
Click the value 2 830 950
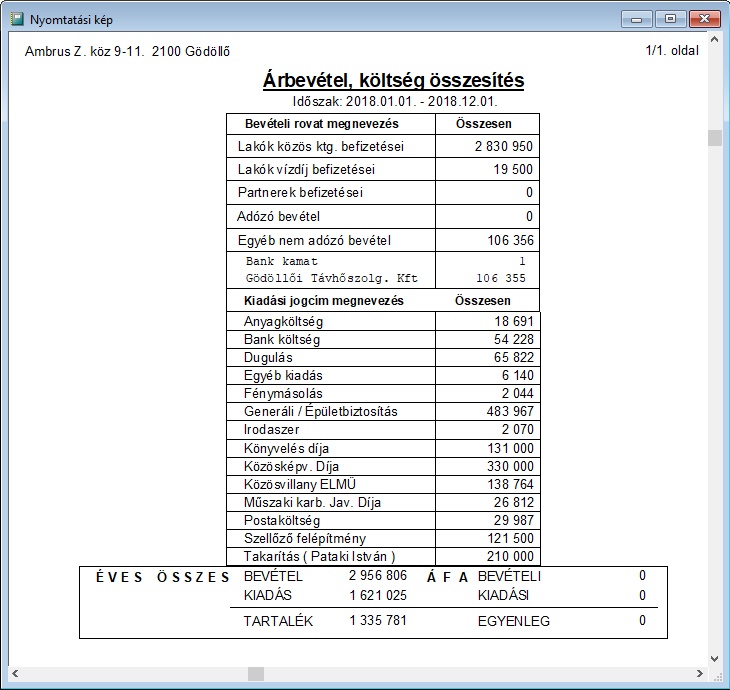point(503,146)
